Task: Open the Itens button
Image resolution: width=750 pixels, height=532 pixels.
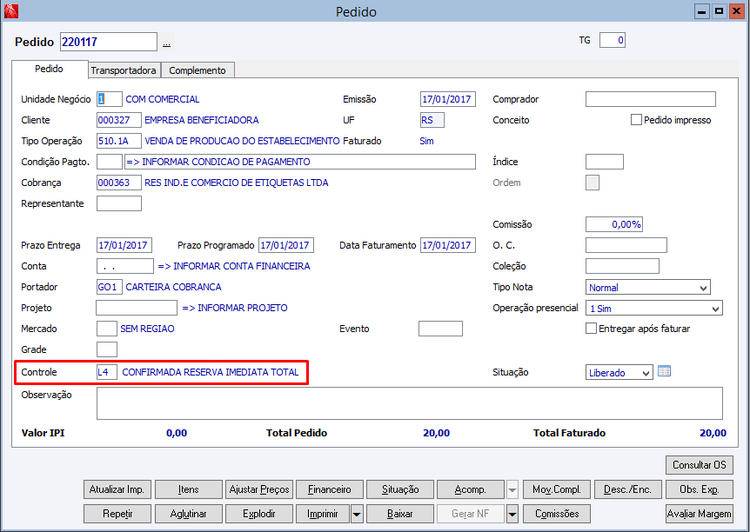Action: (188, 489)
